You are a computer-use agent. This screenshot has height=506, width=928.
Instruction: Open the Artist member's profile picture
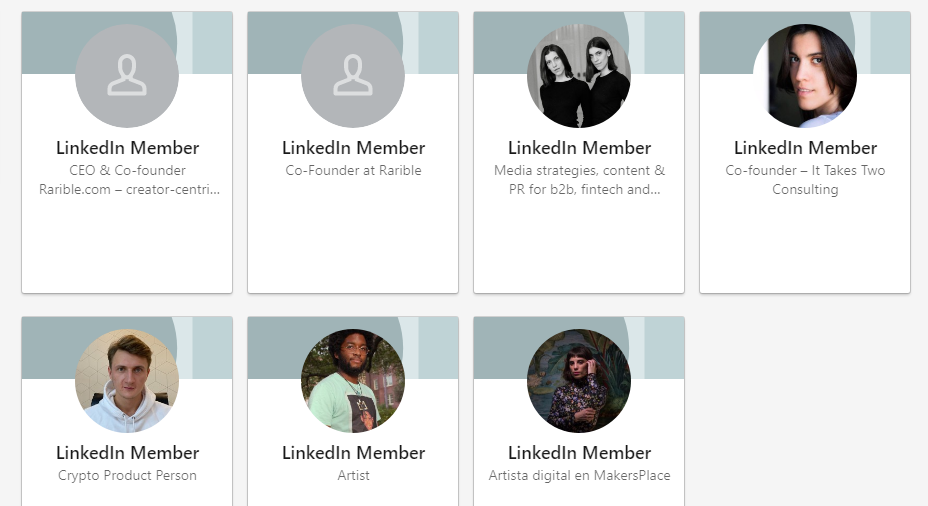[353, 381]
